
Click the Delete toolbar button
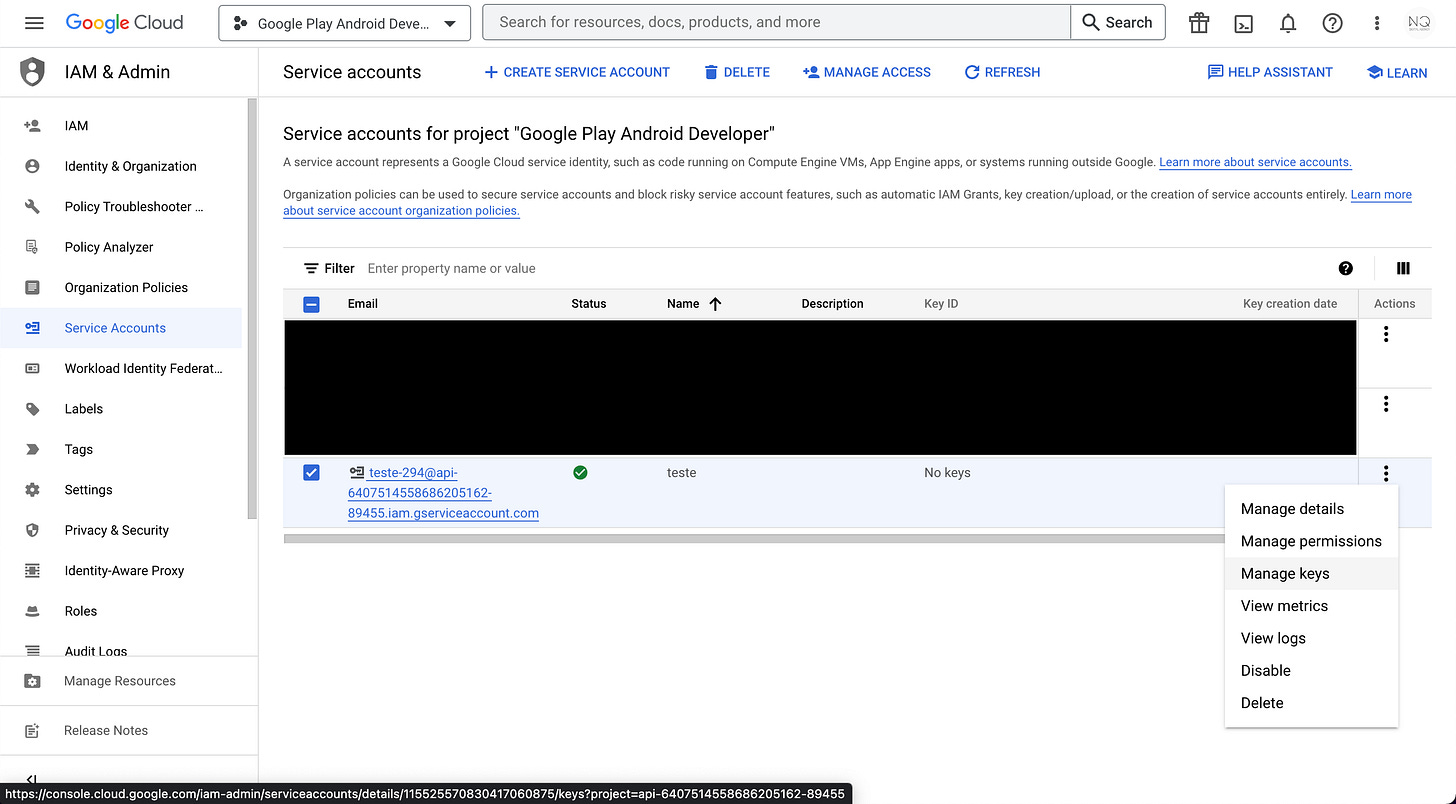pyautogui.click(x=737, y=72)
